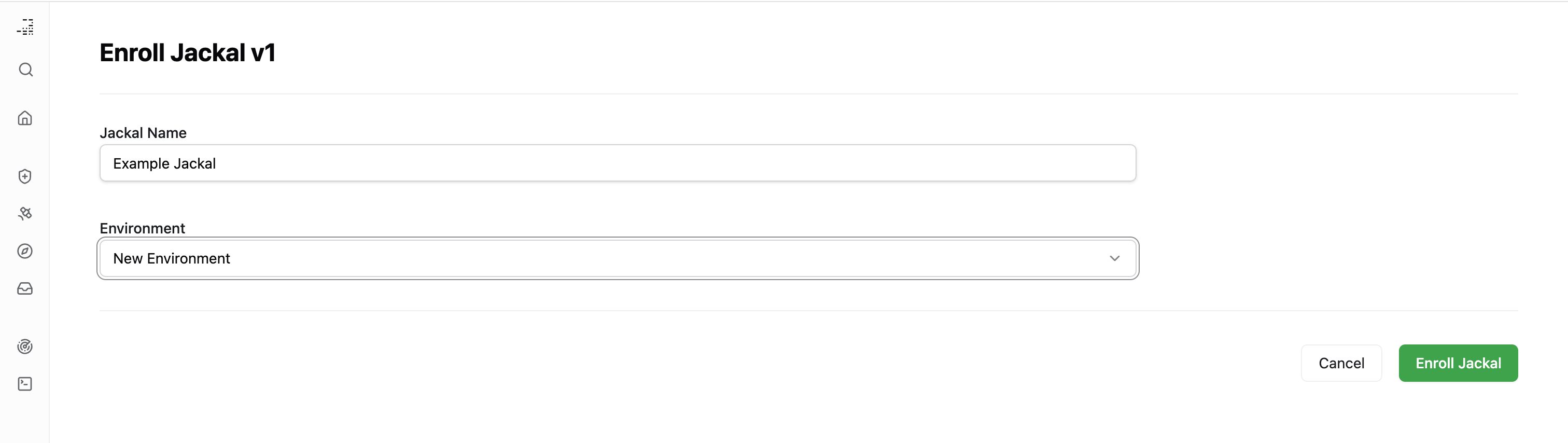Go to the Home page icon
Screen dimensions: 1568x443
coord(25,118)
